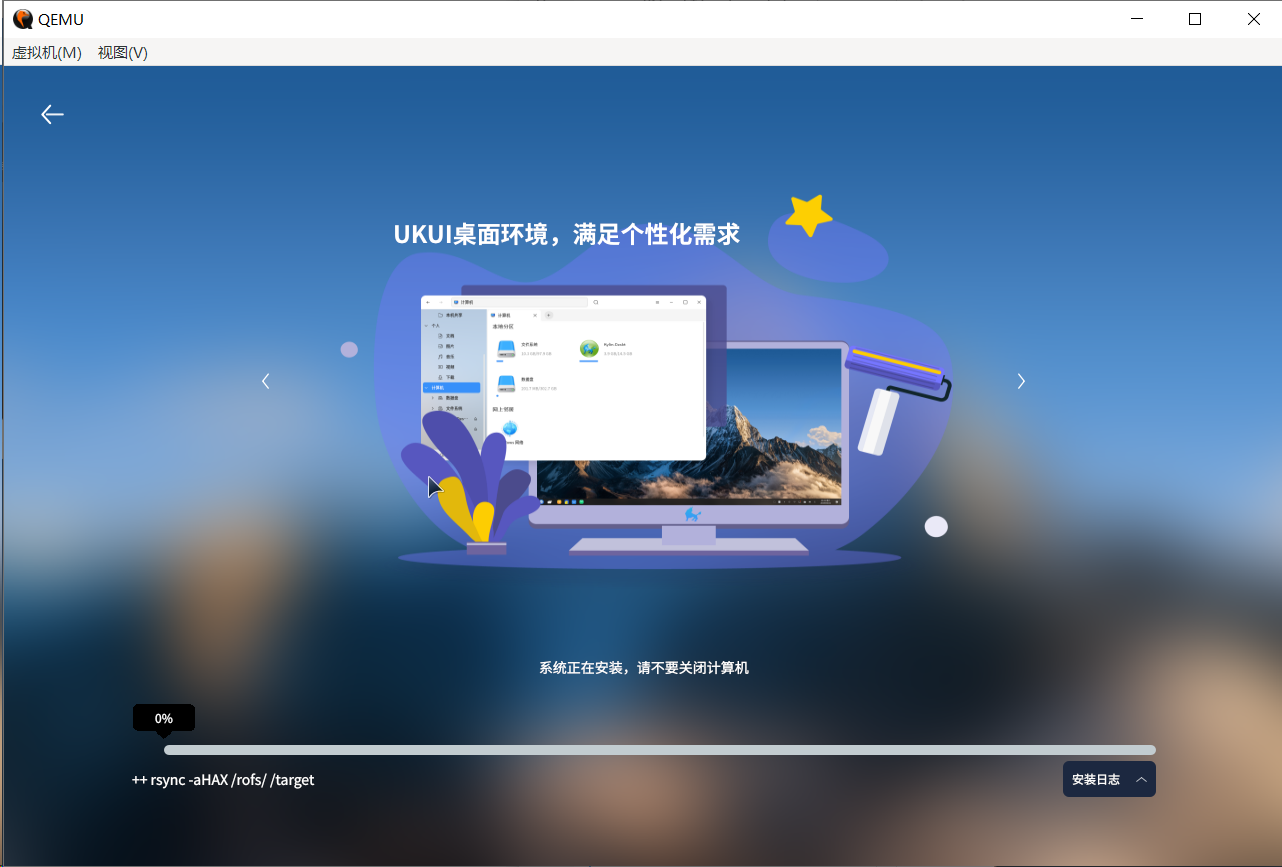Click the QEMU logo in the title bar
Screen dimensions: 1282x867
pos(22,18)
